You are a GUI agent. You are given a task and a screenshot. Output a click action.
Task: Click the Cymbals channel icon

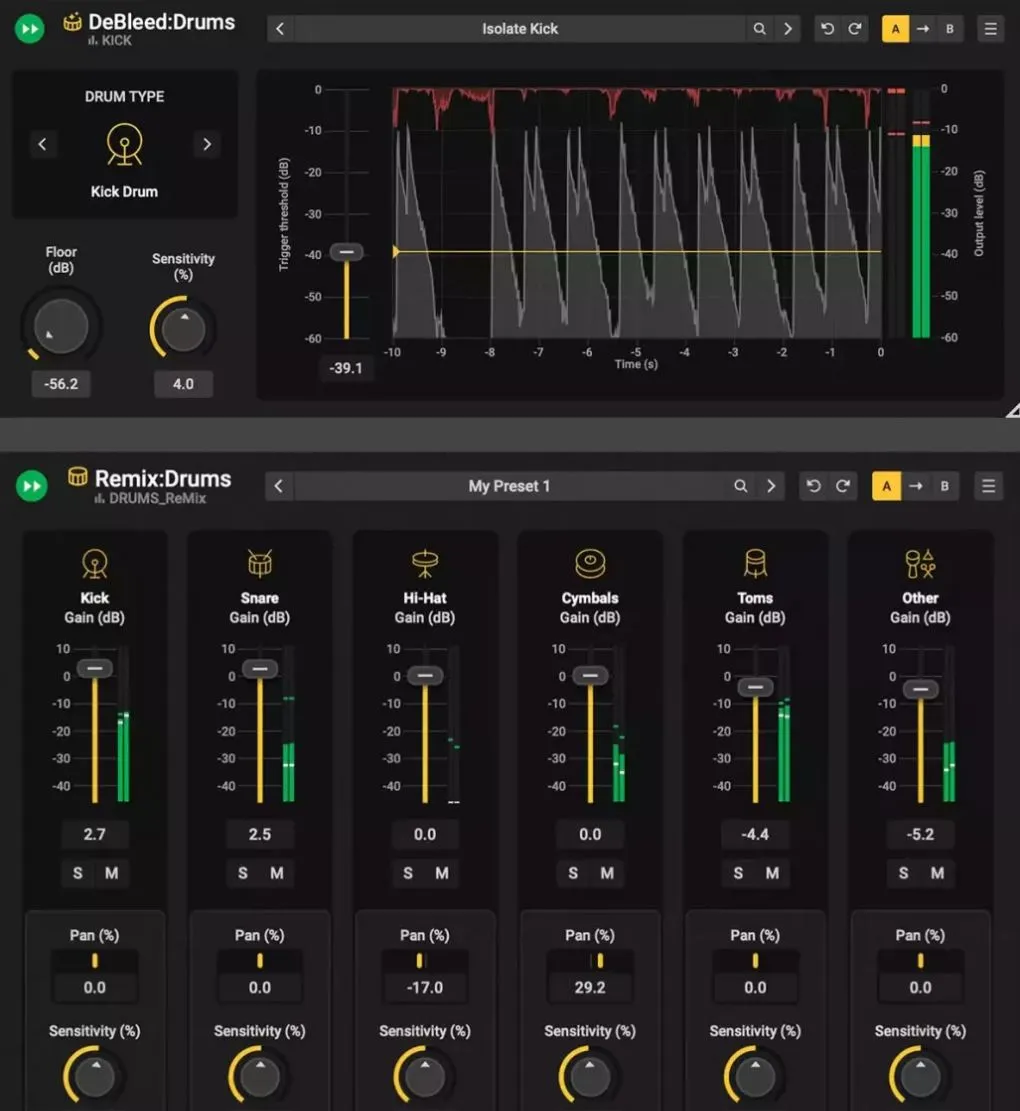pyautogui.click(x=590, y=564)
